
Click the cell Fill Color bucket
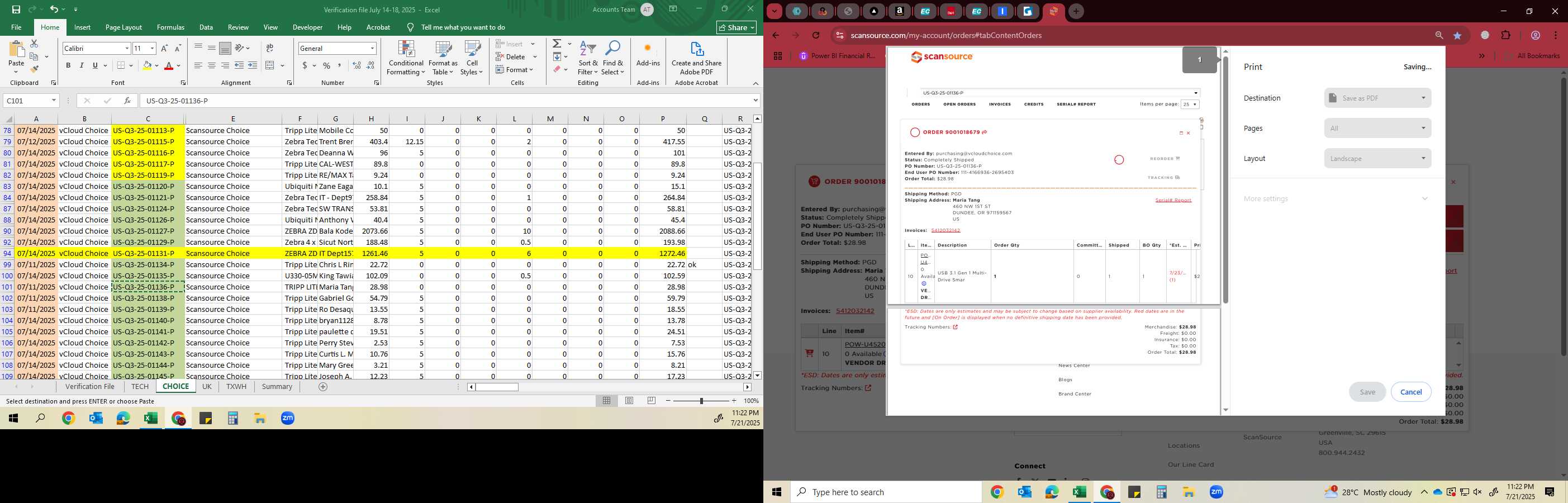tap(147, 65)
